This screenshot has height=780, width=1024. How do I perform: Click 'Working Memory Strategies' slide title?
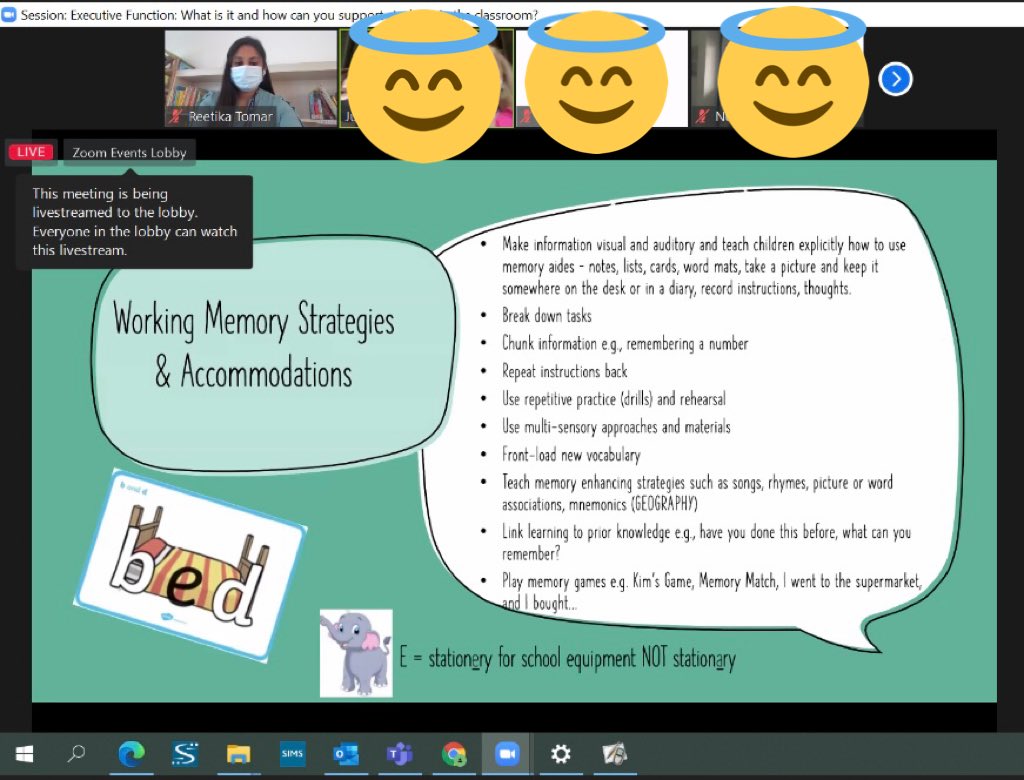(x=253, y=321)
